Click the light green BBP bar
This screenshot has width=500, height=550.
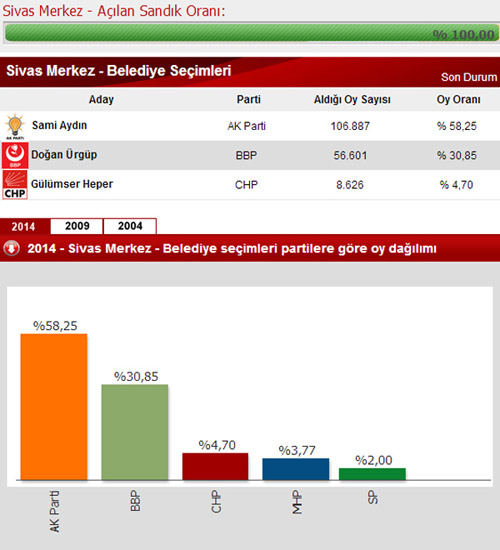pos(135,432)
